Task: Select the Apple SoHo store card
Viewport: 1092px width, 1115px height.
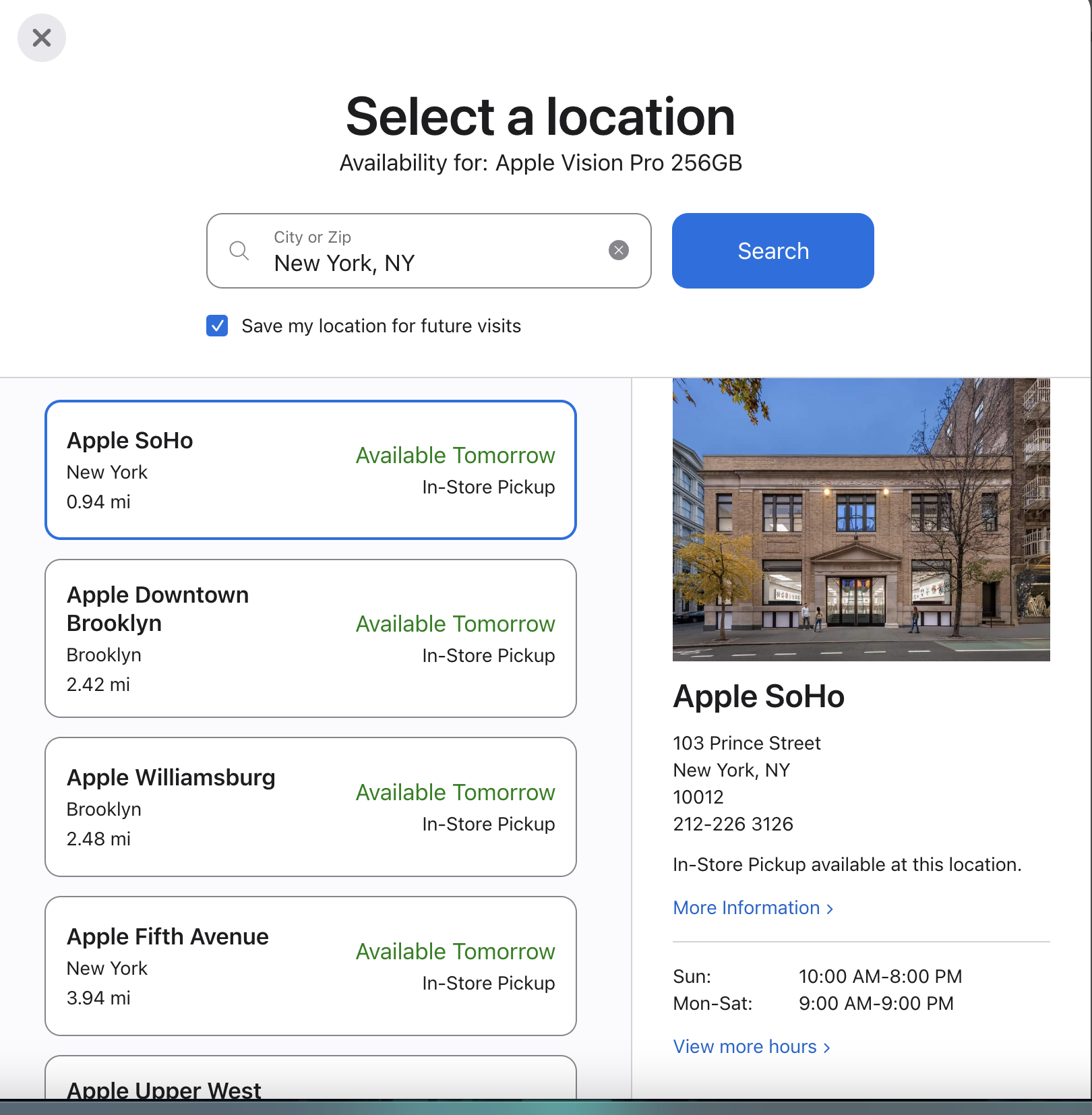Action: point(311,470)
